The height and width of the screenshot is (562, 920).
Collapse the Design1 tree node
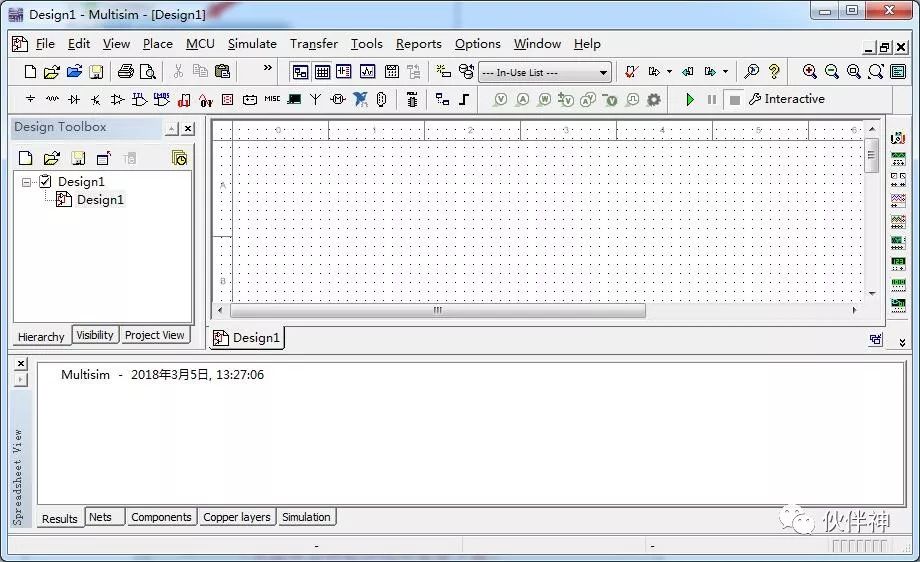pos(26,182)
